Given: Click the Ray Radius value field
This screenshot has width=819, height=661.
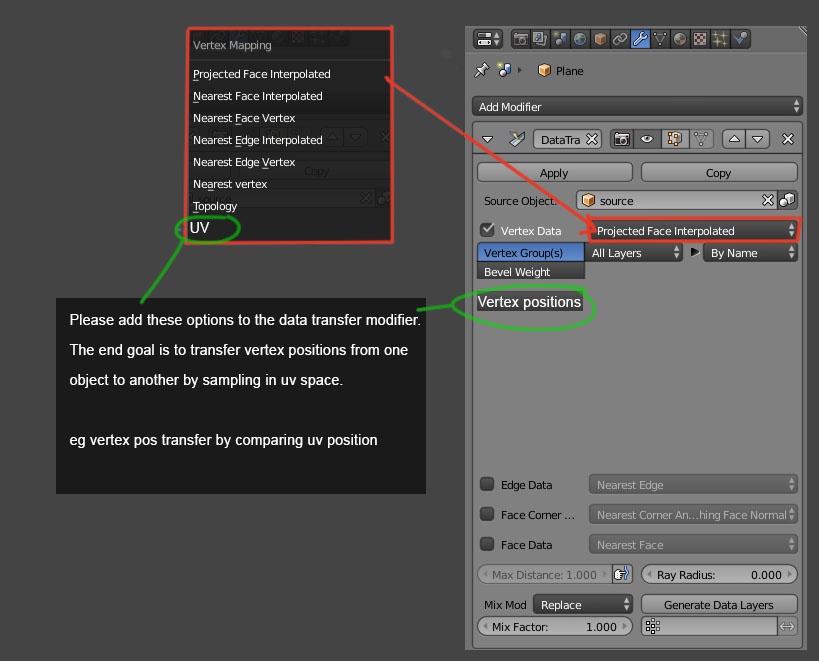Looking at the screenshot, I should [x=719, y=575].
